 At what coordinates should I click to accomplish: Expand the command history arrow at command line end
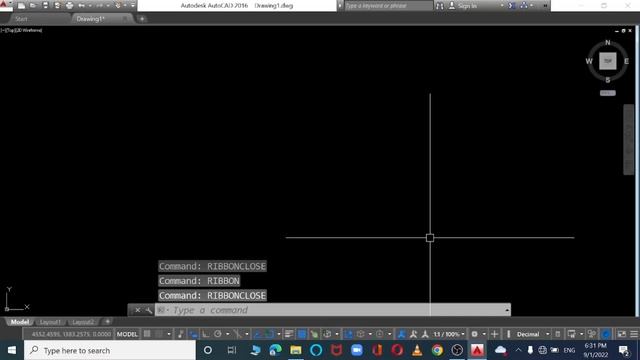tap(507, 310)
